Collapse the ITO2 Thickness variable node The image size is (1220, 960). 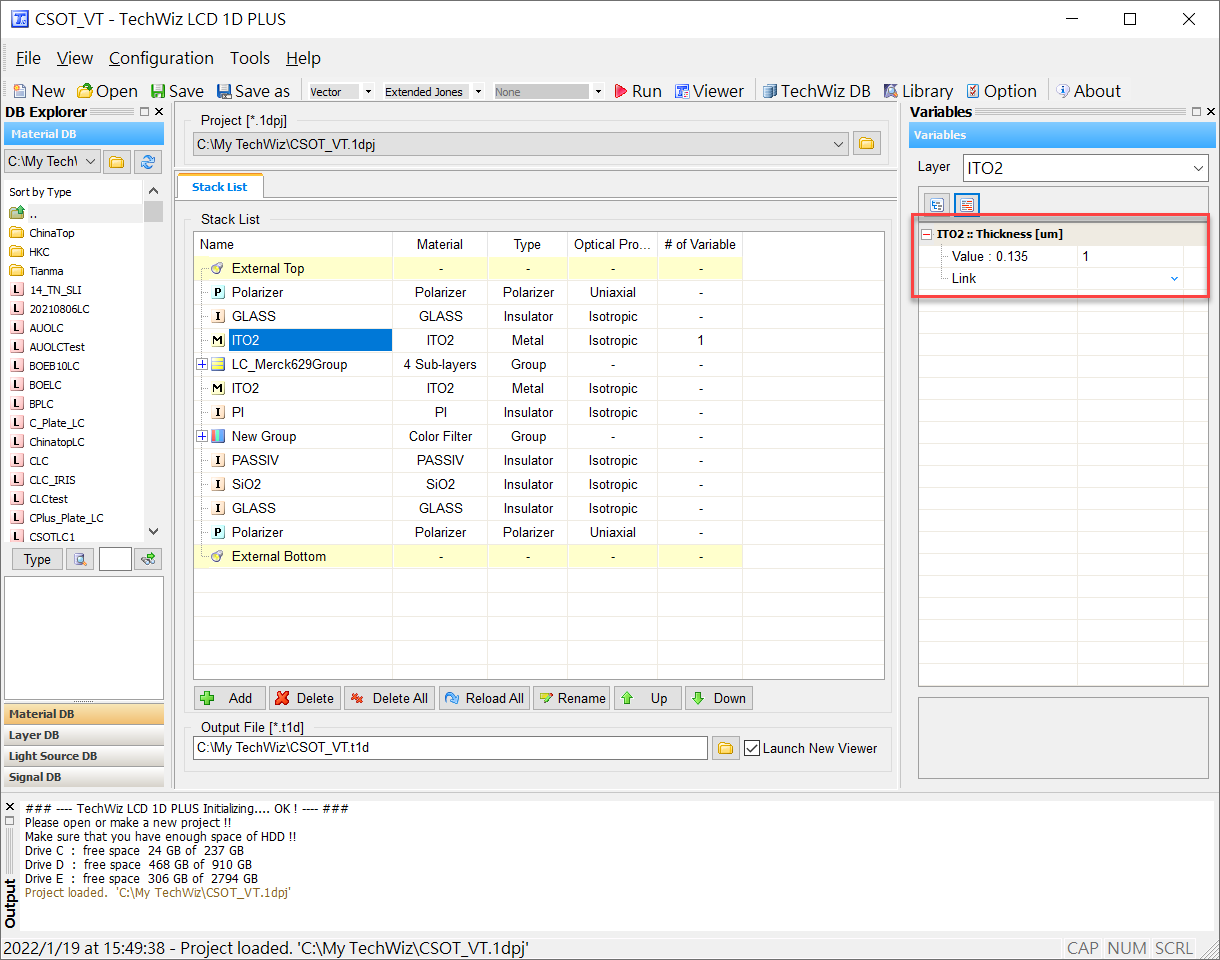click(x=927, y=234)
